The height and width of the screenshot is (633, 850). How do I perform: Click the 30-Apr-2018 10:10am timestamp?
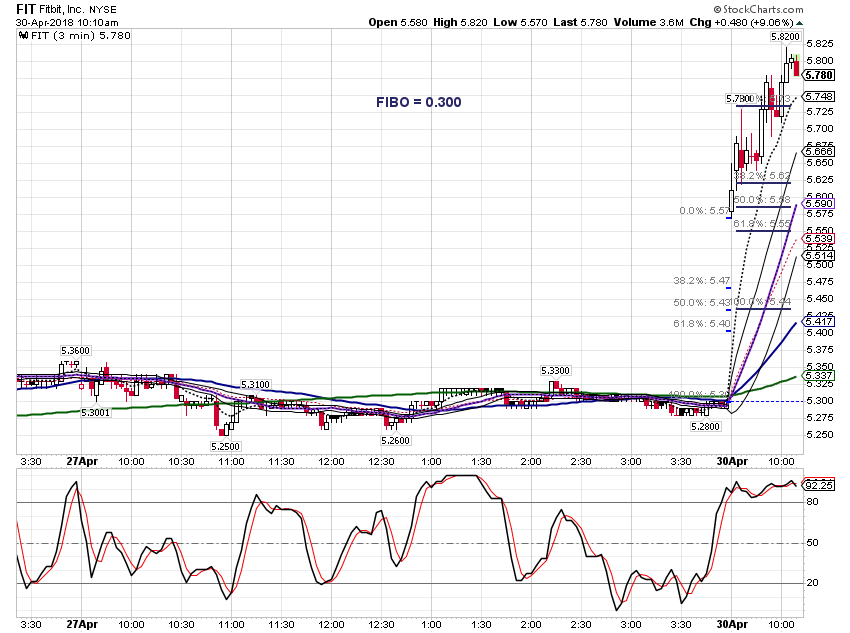[67, 23]
